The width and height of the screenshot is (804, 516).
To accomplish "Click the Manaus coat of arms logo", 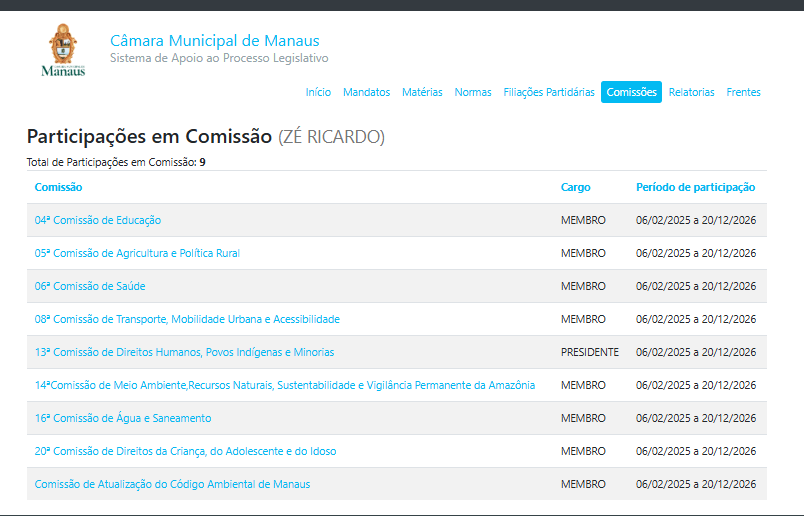I will click(x=62, y=50).
